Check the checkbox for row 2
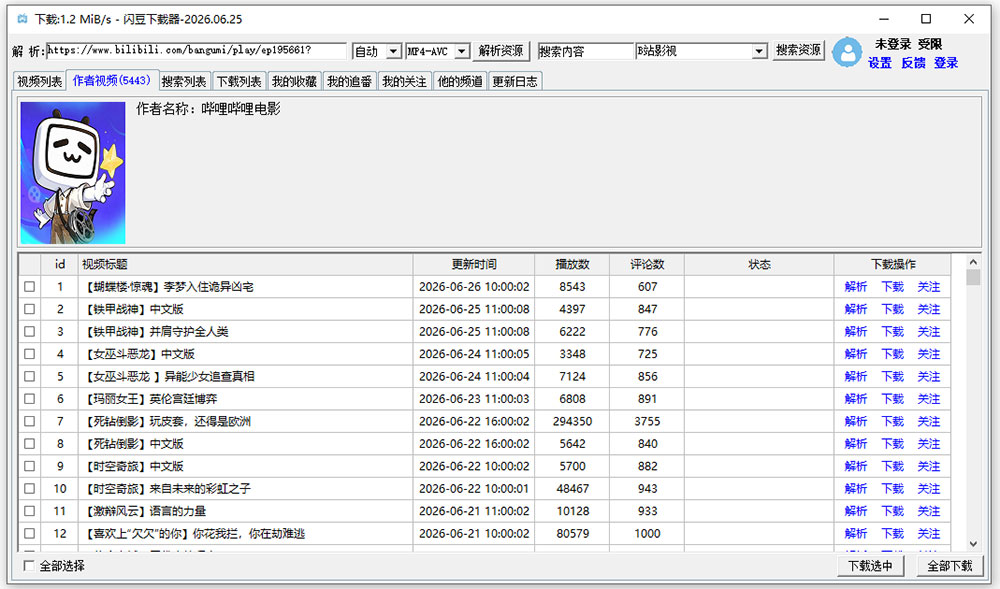 coord(29,309)
